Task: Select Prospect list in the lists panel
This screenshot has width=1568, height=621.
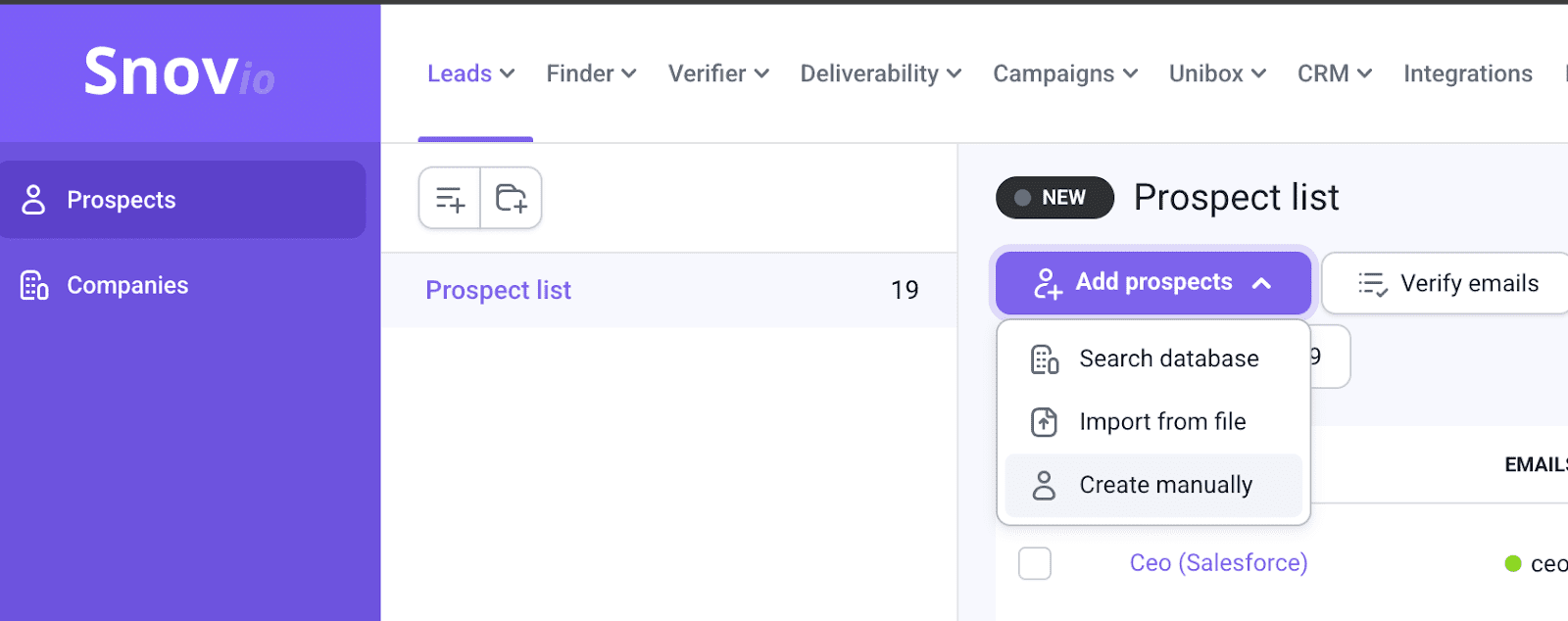Action: (498, 290)
